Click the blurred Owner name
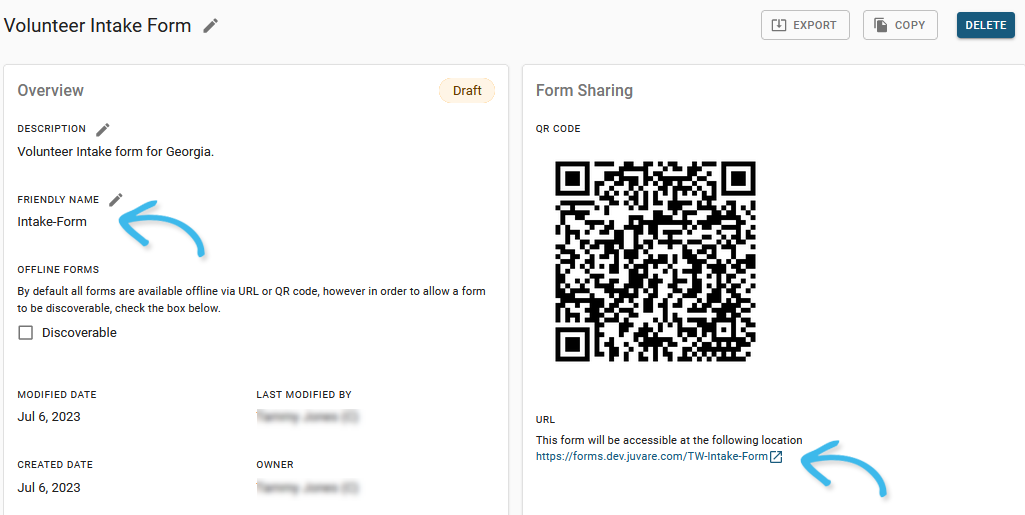 pos(307,488)
